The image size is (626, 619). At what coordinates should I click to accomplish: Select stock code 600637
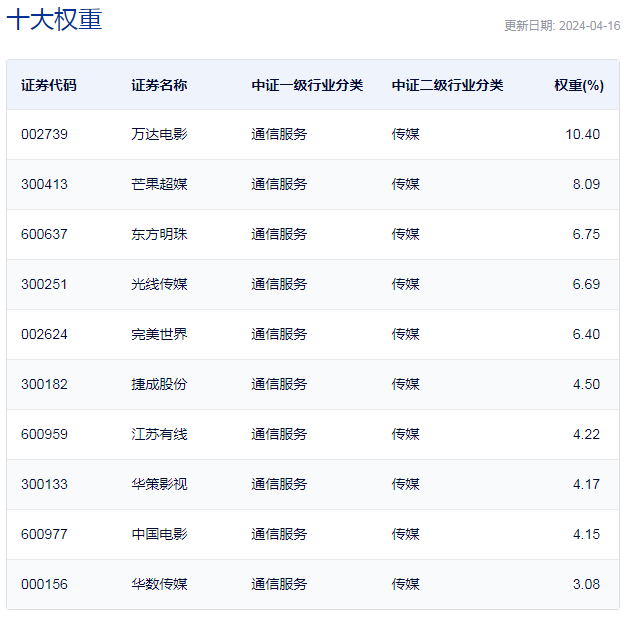coord(44,234)
